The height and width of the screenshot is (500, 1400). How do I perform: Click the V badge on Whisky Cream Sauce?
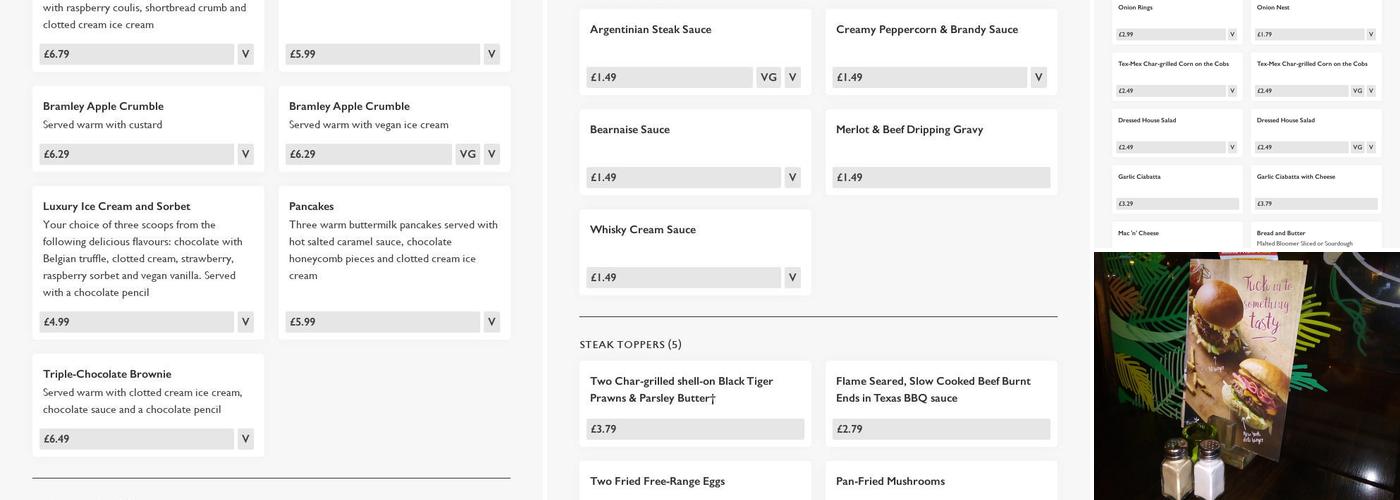[792, 277]
